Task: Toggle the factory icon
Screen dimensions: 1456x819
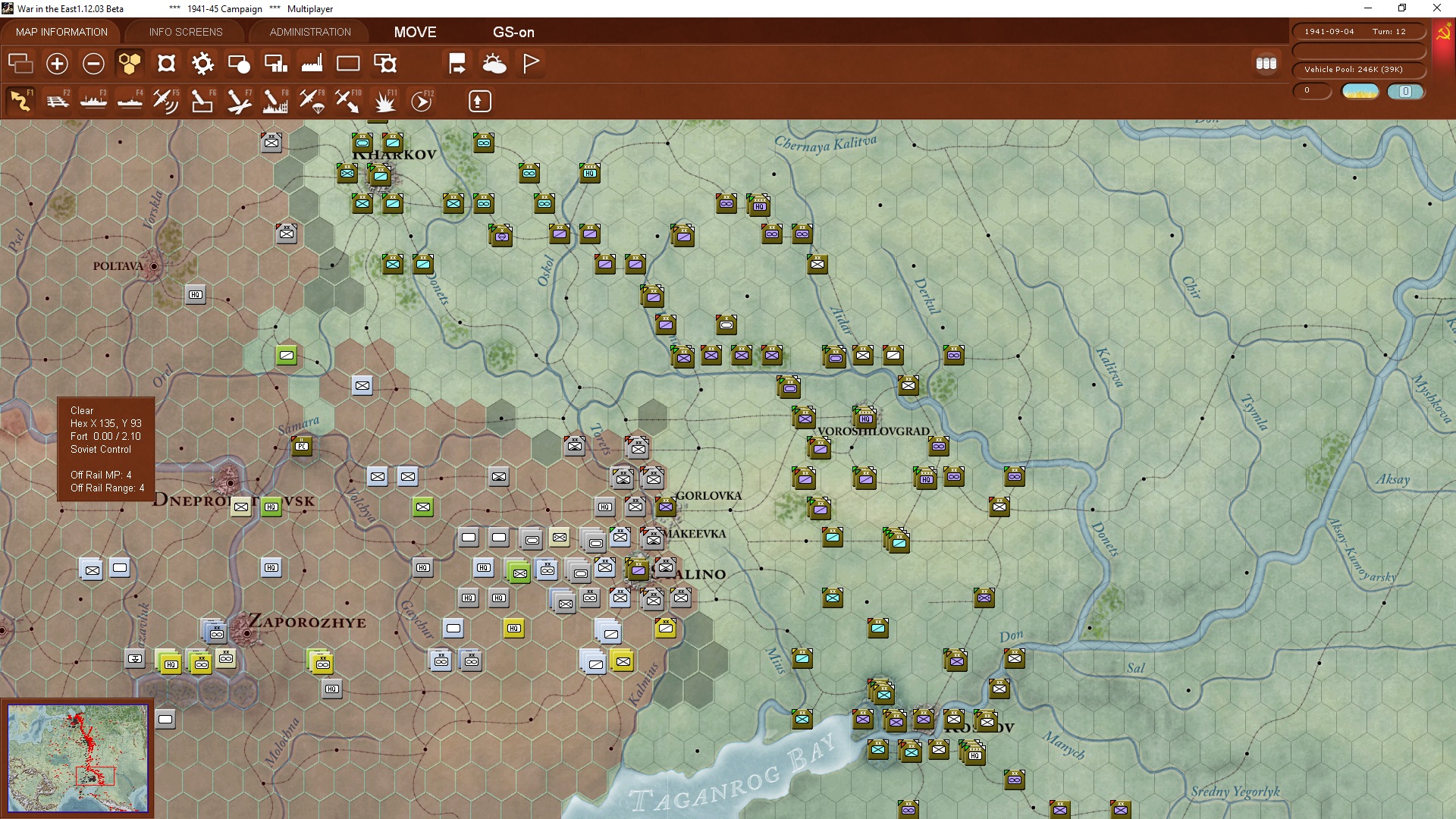Action: coord(312,64)
